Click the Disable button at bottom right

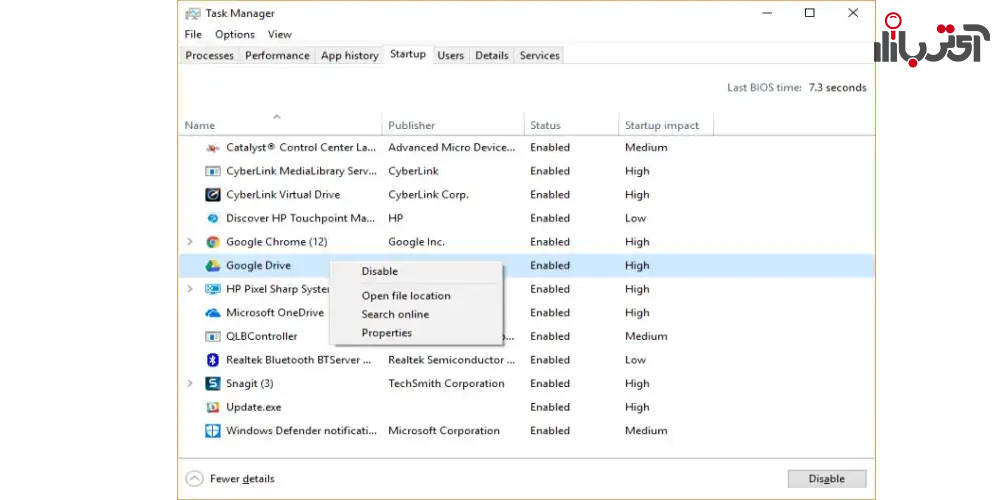pyautogui.click(x=827, y=479)
